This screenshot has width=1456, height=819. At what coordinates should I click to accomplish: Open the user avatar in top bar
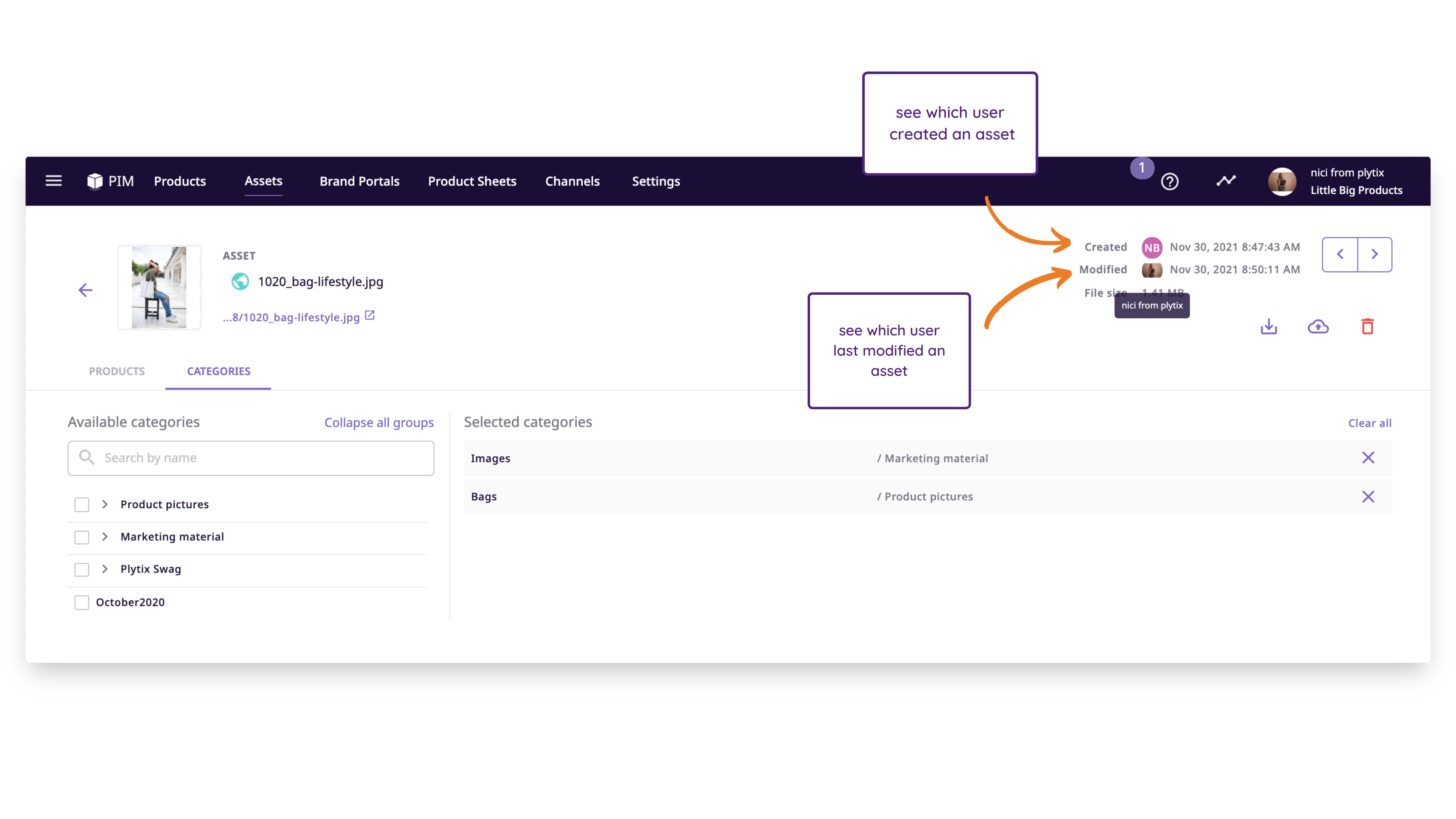coord(1282,181)
